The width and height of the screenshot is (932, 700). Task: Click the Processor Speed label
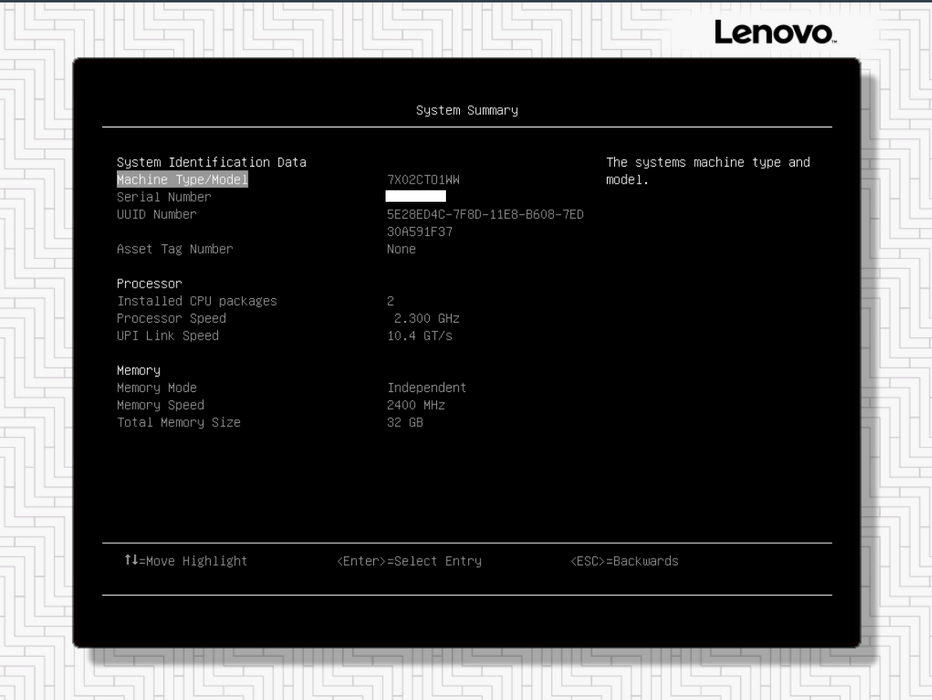pyautogui.click(x=171, y=319)
